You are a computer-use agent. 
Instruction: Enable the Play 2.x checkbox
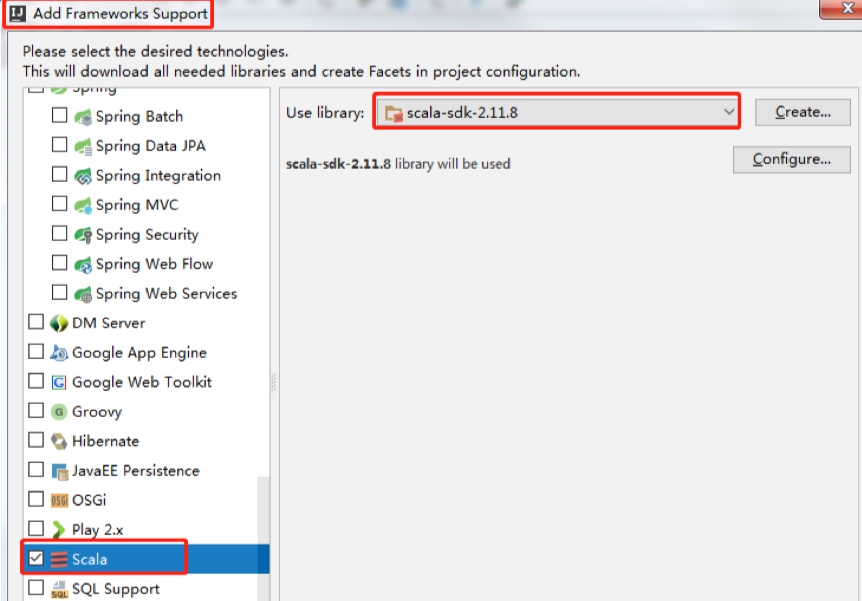point(36,528)
